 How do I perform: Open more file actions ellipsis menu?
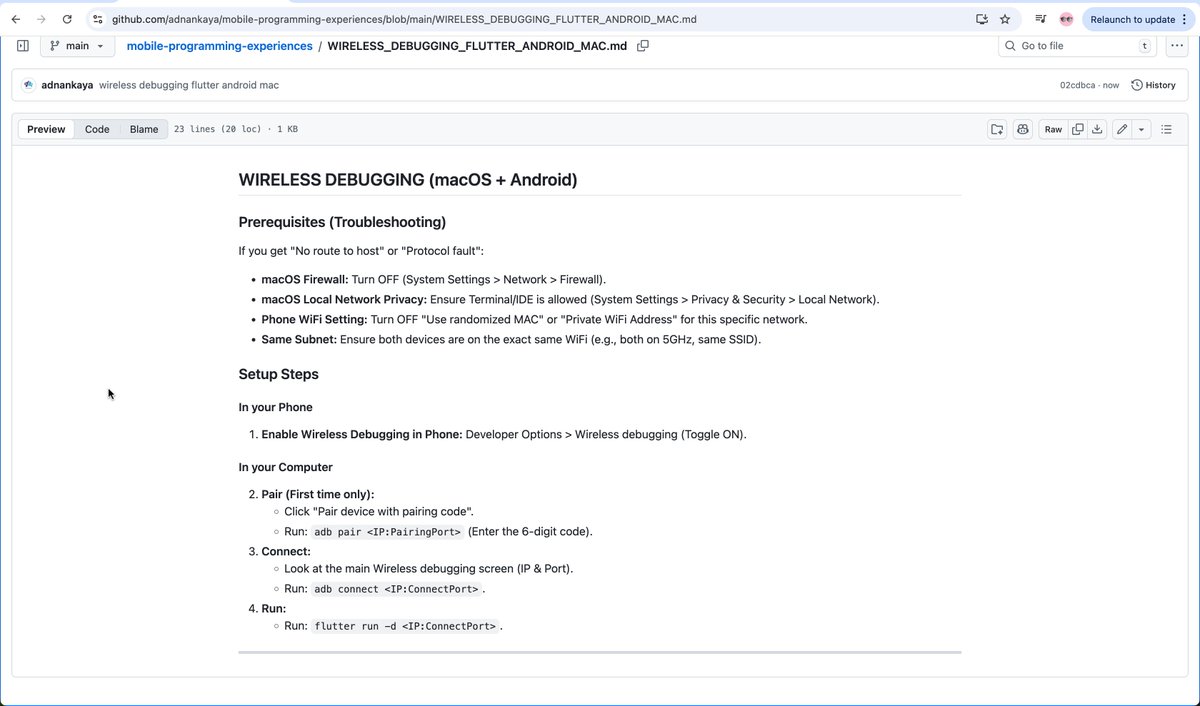point(1176,46)
